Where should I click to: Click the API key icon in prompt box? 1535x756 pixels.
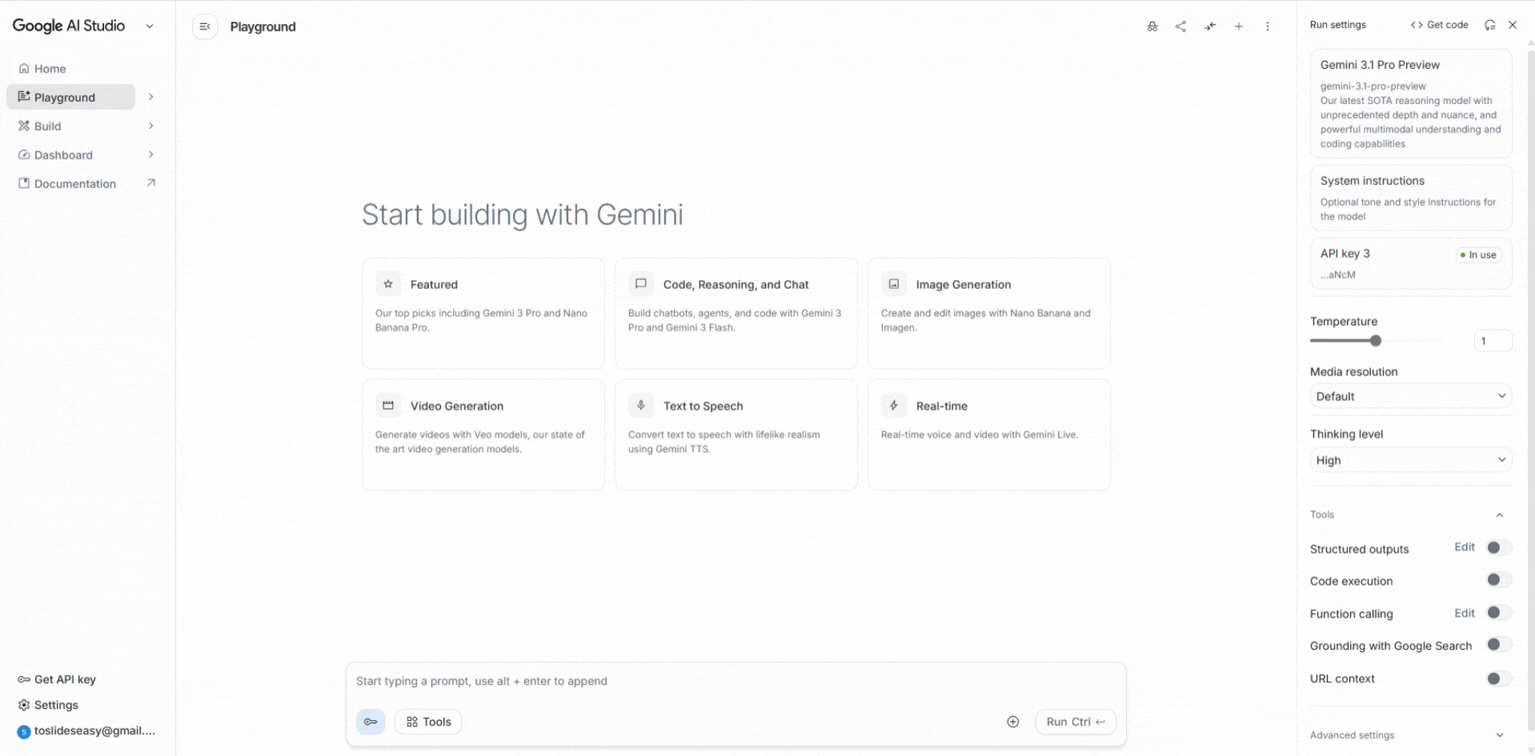click(x=370, y=722)
